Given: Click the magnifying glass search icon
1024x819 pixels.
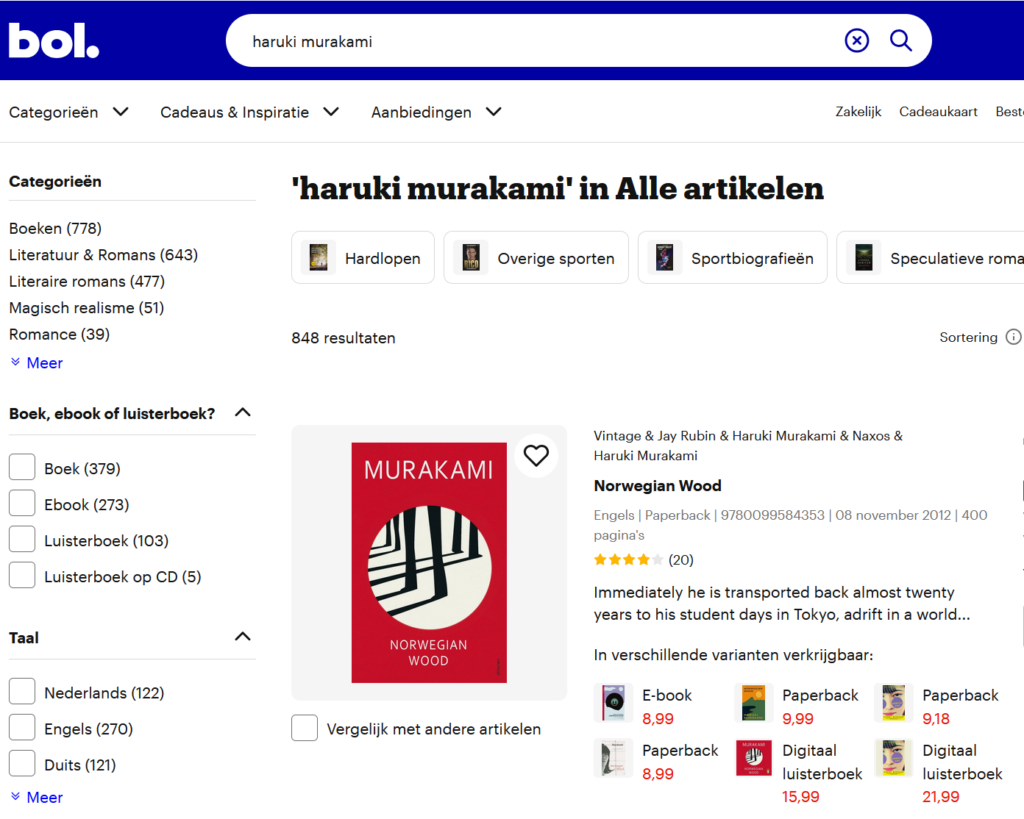Looking at the screenshot, I should [901, 41].
